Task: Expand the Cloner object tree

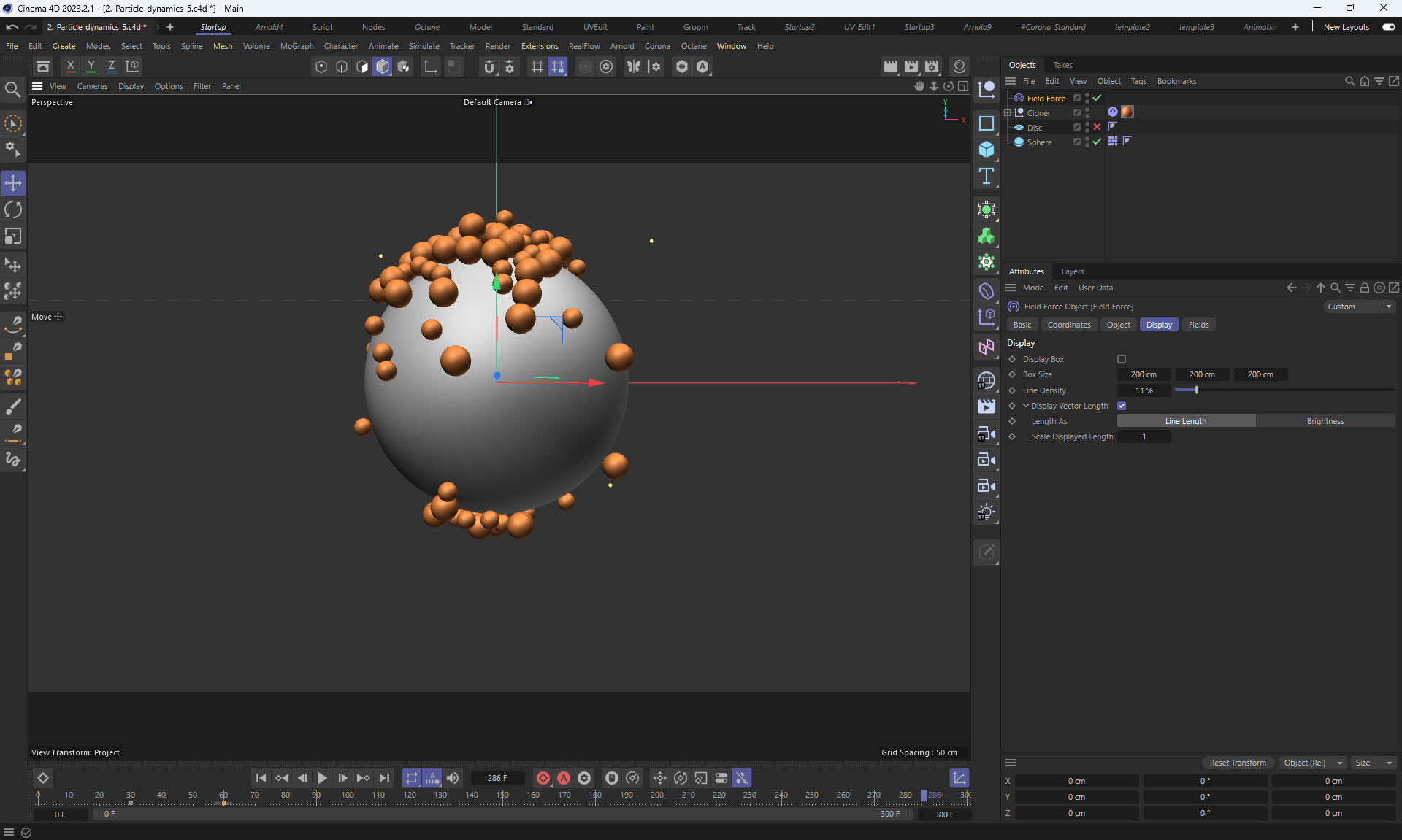Action: point(1008,113)
